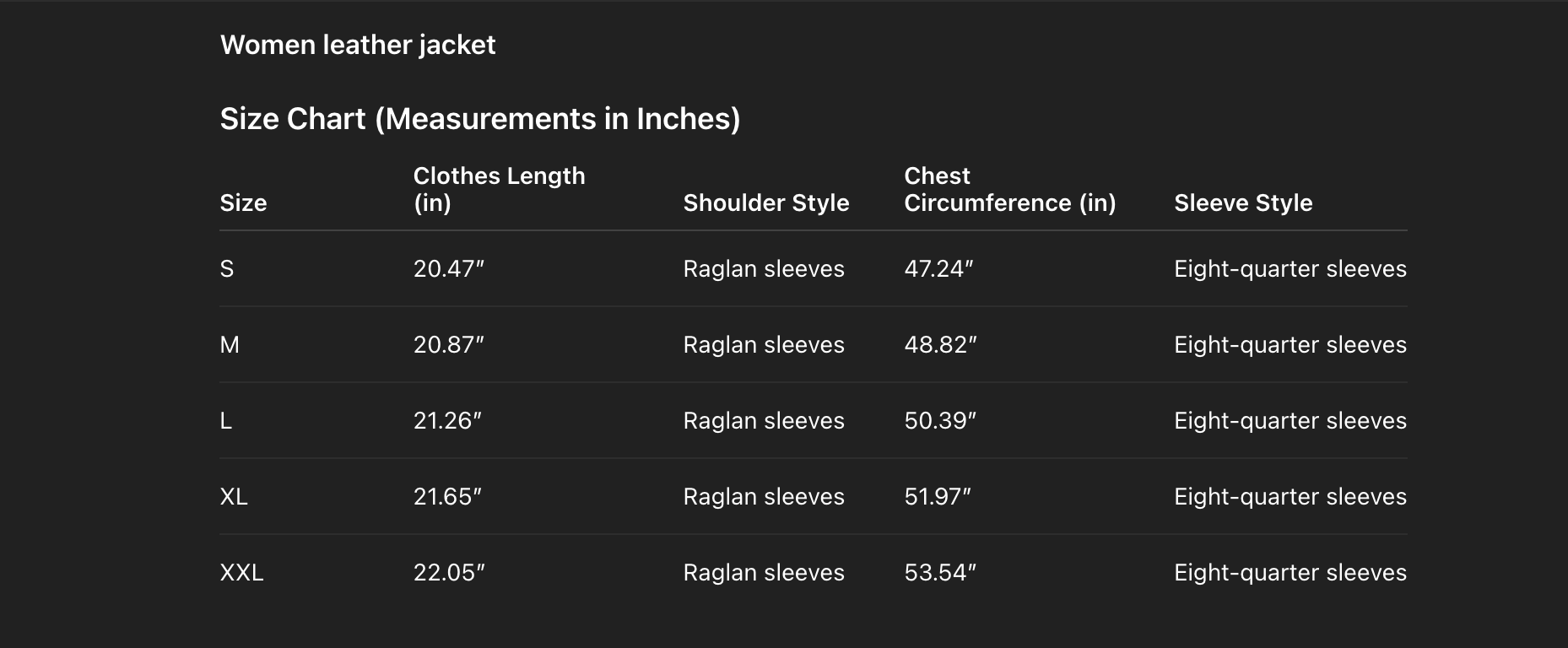This screenshot has width=1568, height=648.
Task: Select the M size row label
Action: [x=230, y=345]
